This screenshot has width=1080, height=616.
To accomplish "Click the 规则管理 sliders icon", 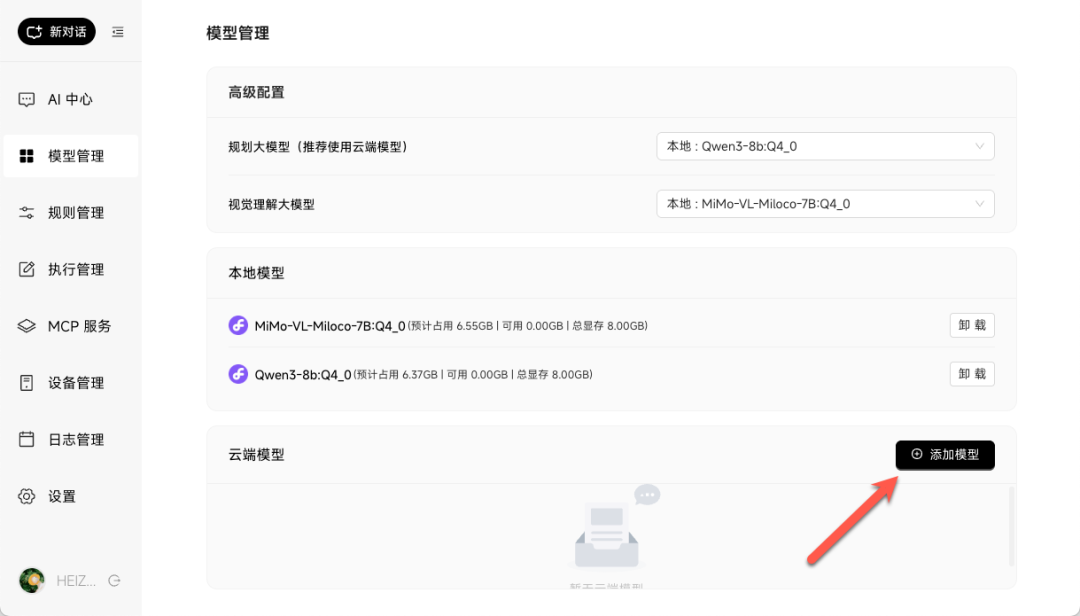I will (x=27, y=213).
